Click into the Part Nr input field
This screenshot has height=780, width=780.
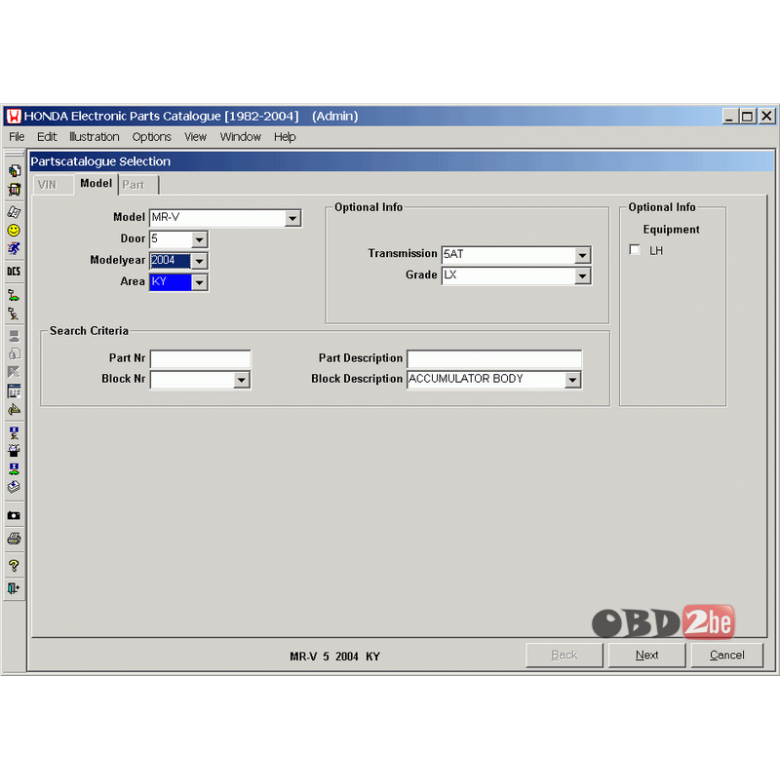(200, 359)
